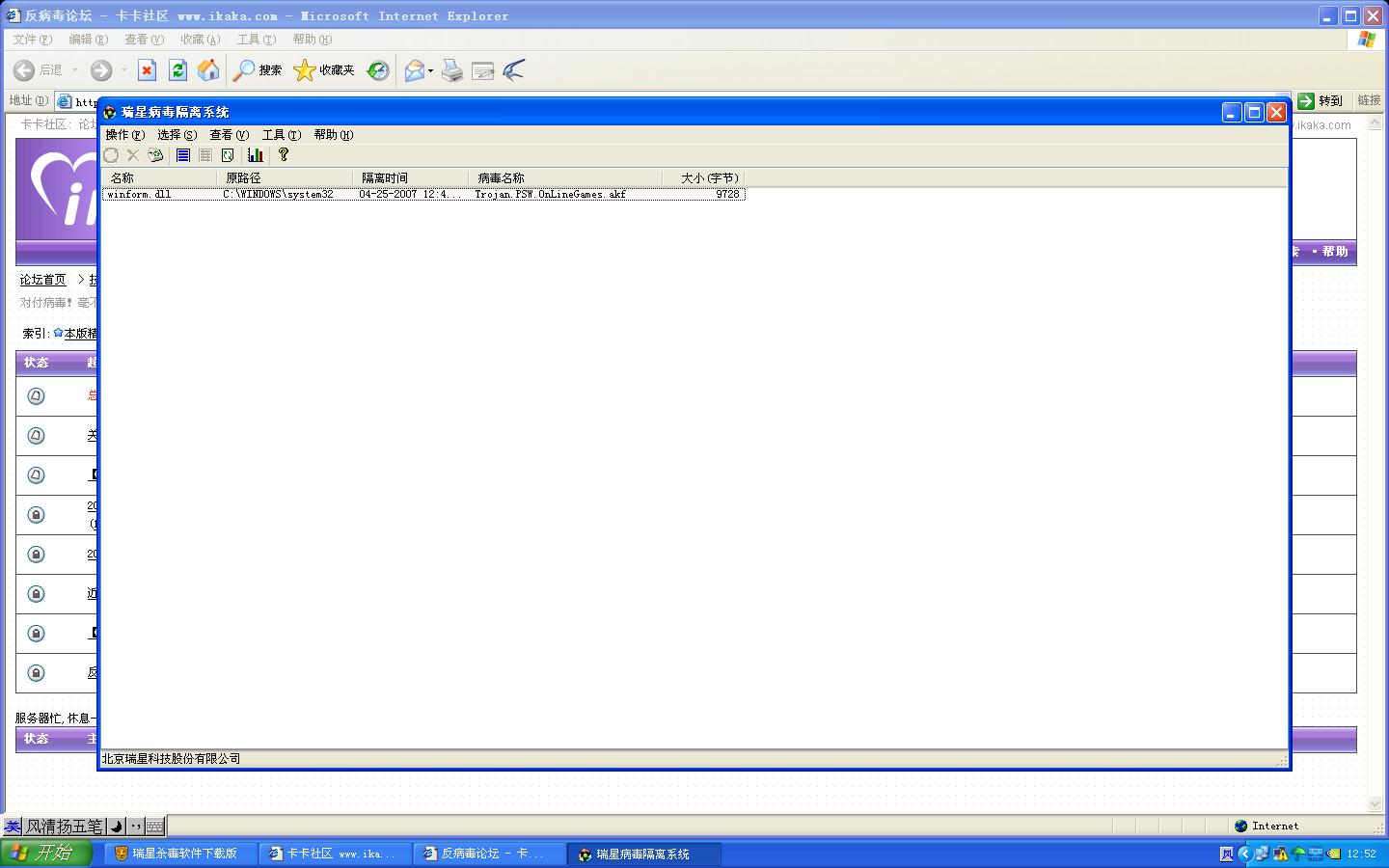Screen dimensions: 1389x868
Task: Open the IE Back history dropdown arrow
Action: pyautogui.click(x=74, y=70)
